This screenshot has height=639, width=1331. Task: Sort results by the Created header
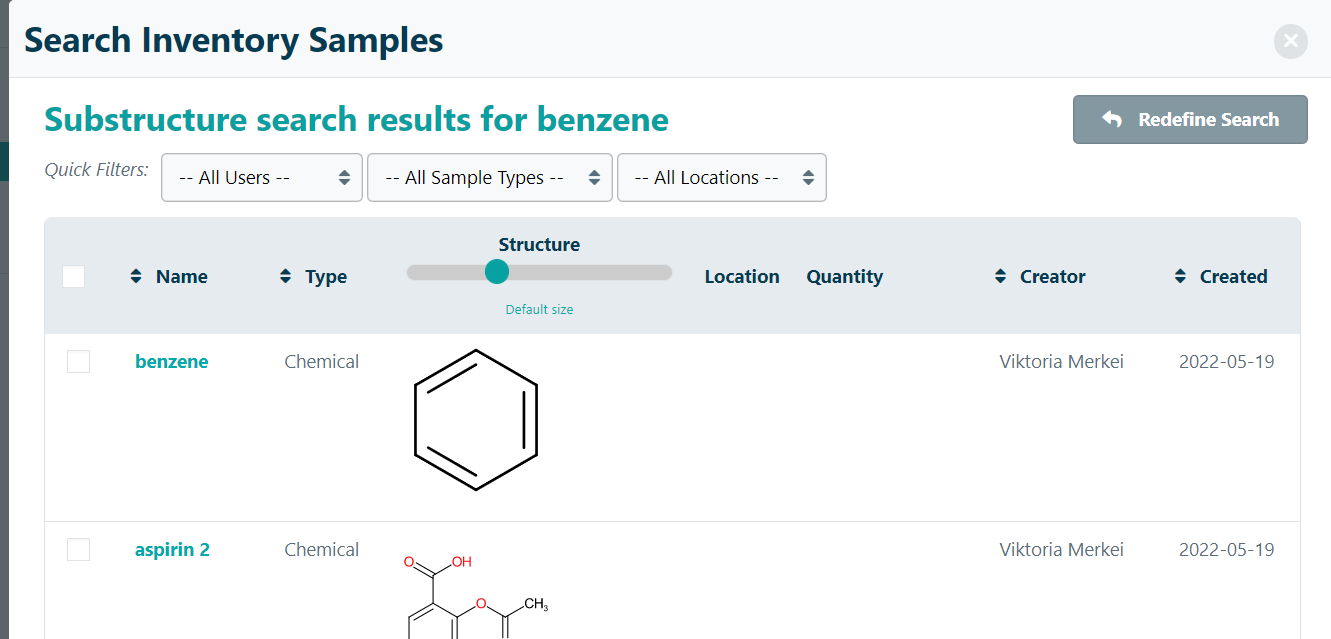pyautogui.click(x=1233, y=277)
